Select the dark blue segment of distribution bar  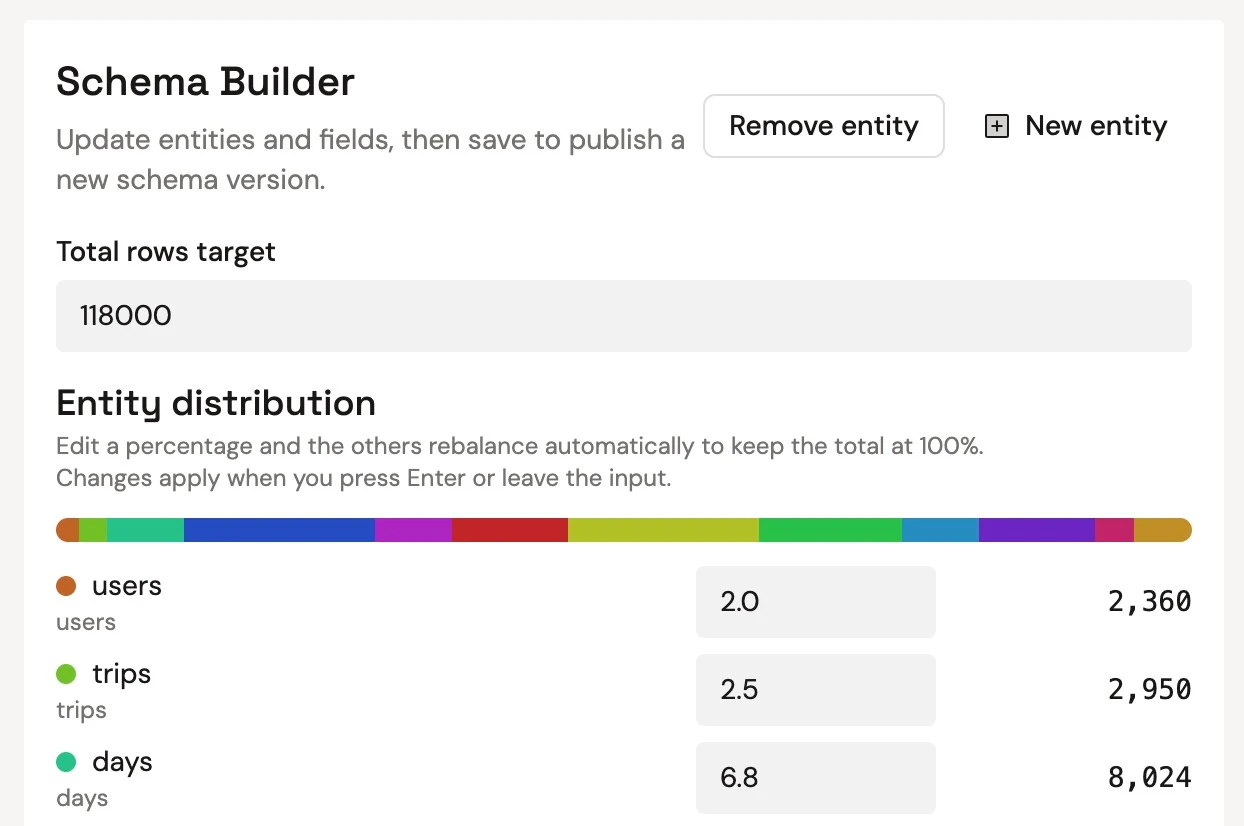279,530
